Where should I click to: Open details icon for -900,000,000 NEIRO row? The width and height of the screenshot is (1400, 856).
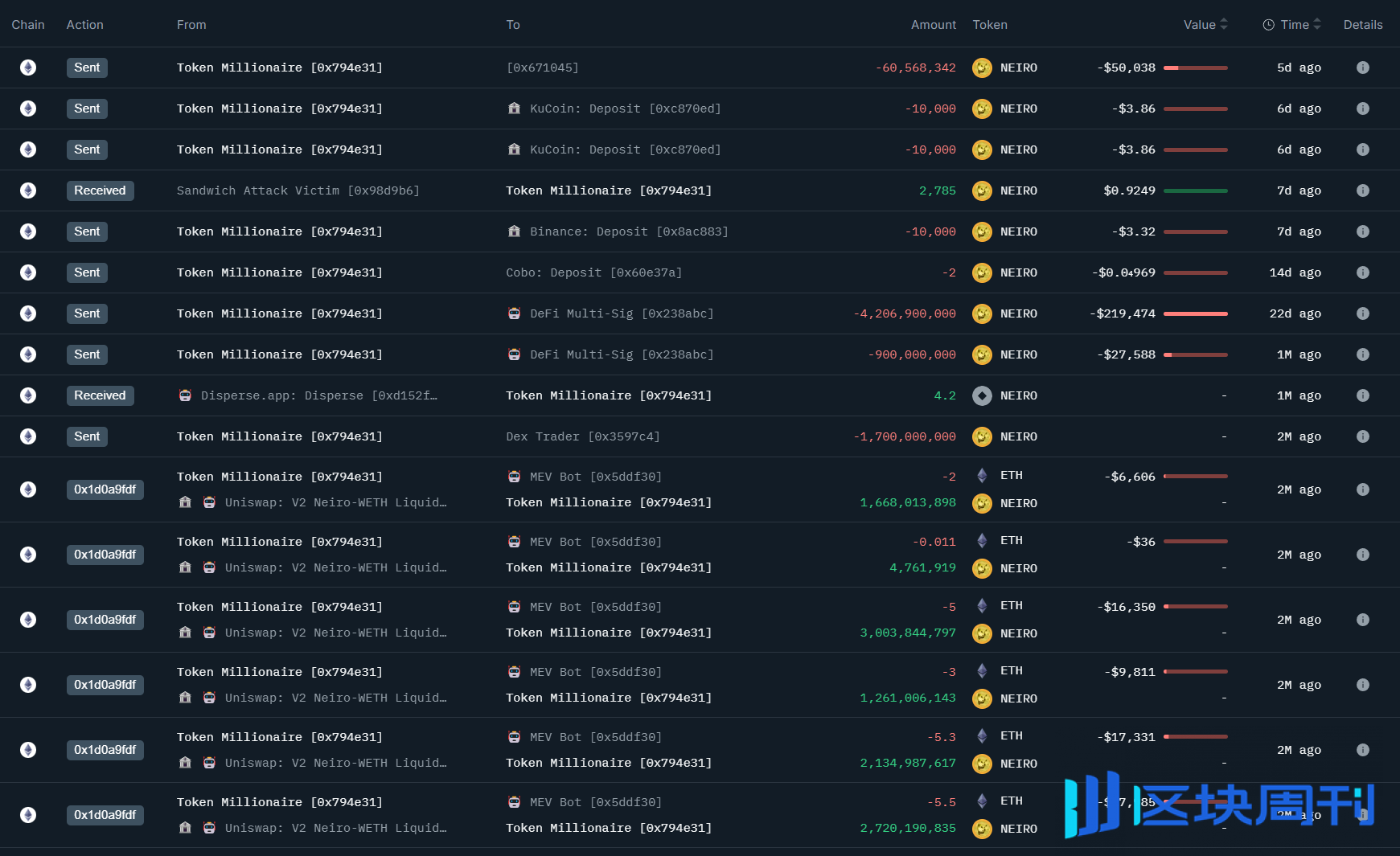1362,354
